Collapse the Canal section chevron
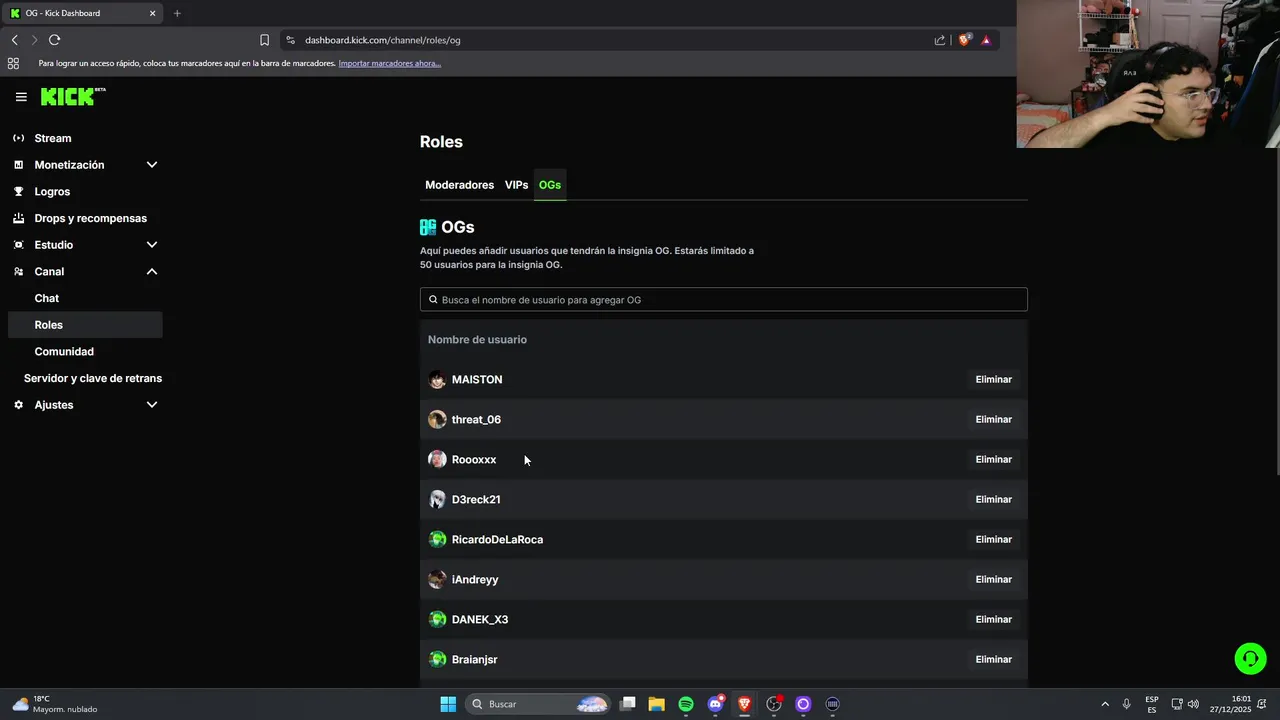The width and height of the screenshot is (1280, 720). coord(152,272)
